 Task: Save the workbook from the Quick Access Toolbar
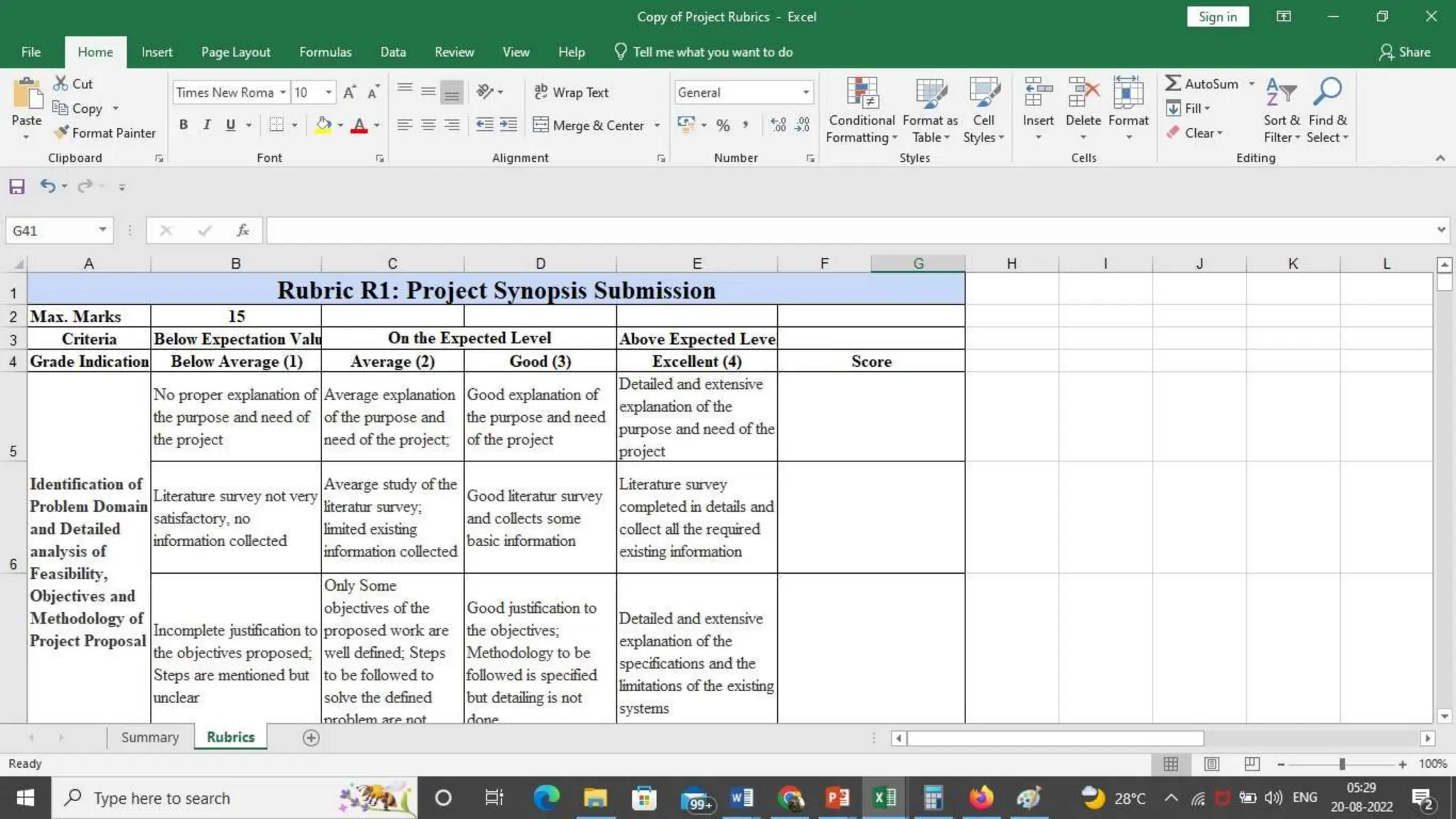pos(17,186)
